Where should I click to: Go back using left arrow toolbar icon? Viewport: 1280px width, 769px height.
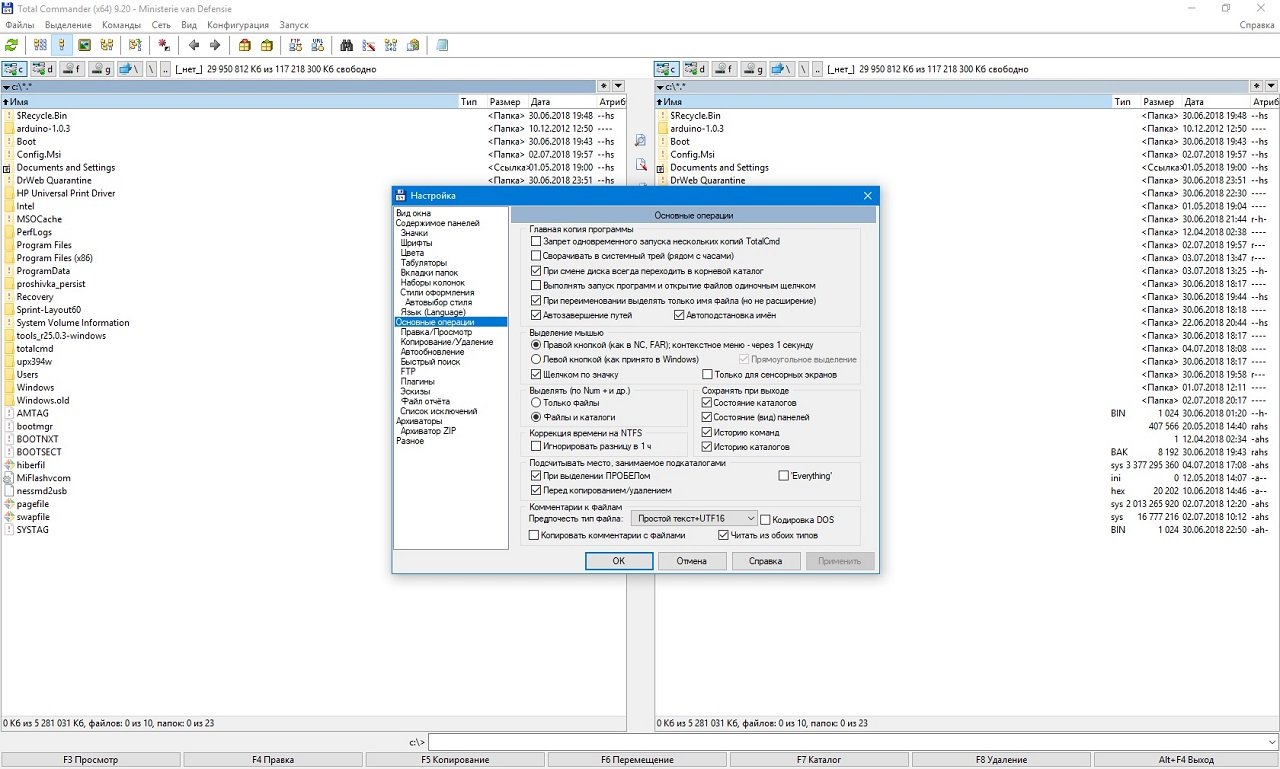click(194, 45)
